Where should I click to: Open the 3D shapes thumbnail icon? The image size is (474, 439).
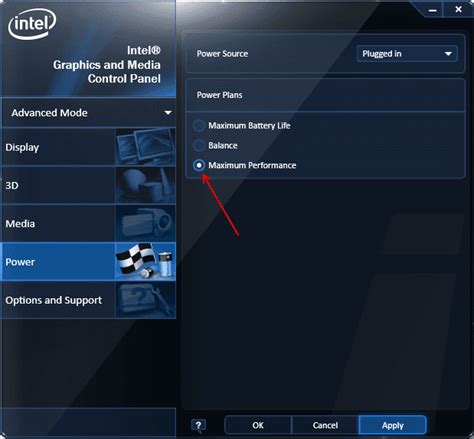[x=145, y=185]
